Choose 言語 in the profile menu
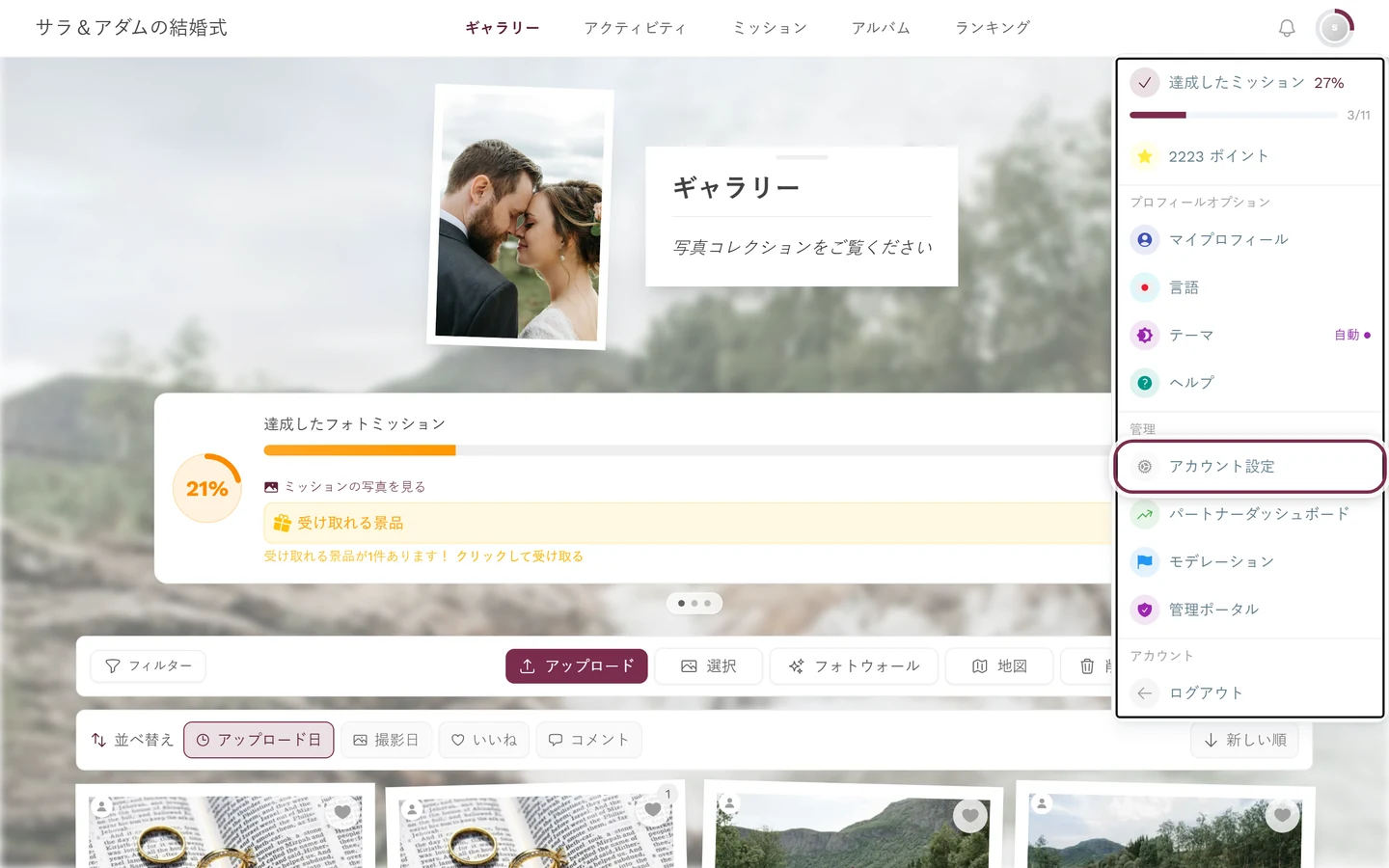 (x=1250, y=287)
